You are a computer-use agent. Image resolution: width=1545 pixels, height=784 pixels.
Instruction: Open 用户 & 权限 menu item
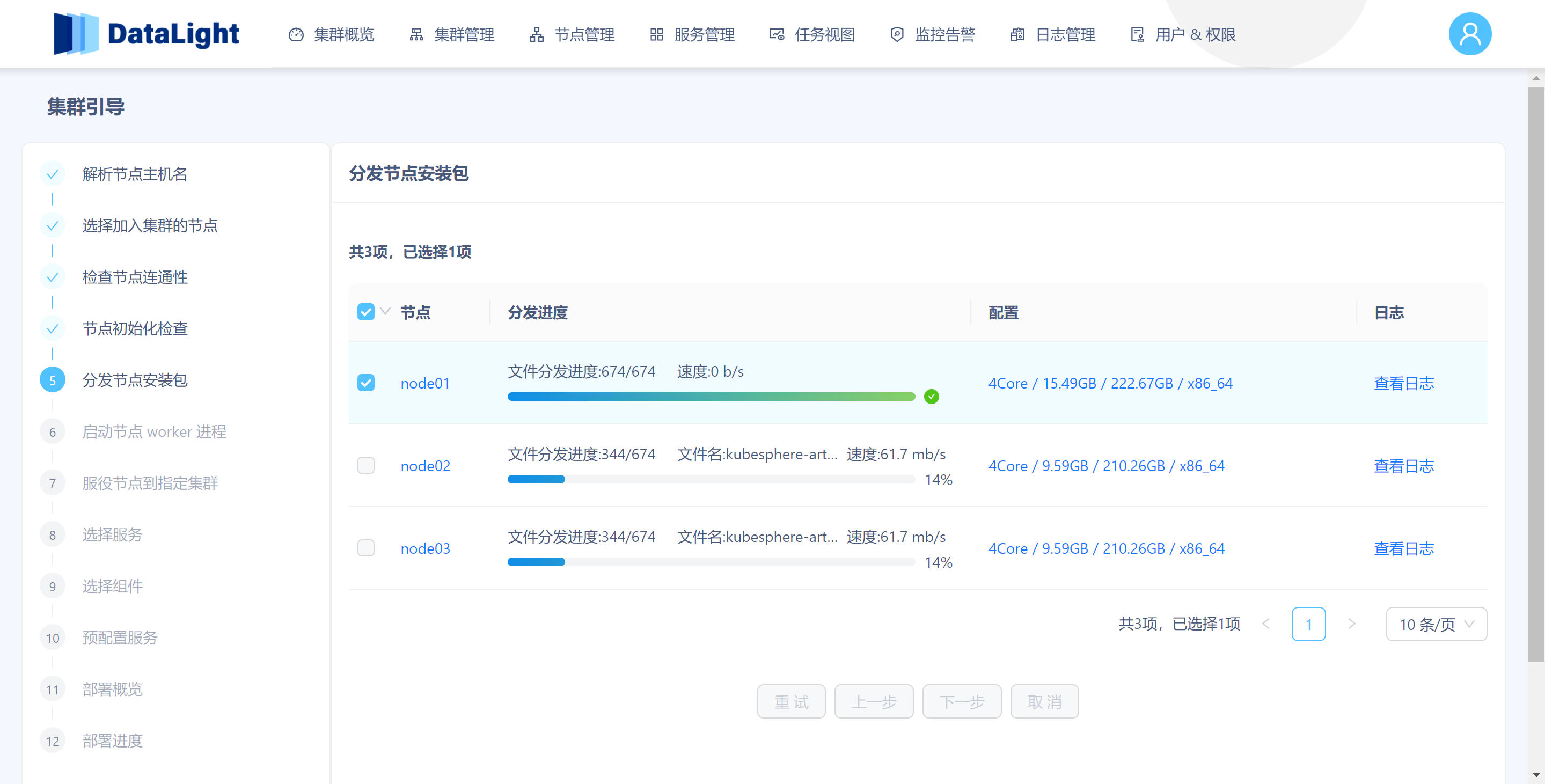click(1183, 35)
